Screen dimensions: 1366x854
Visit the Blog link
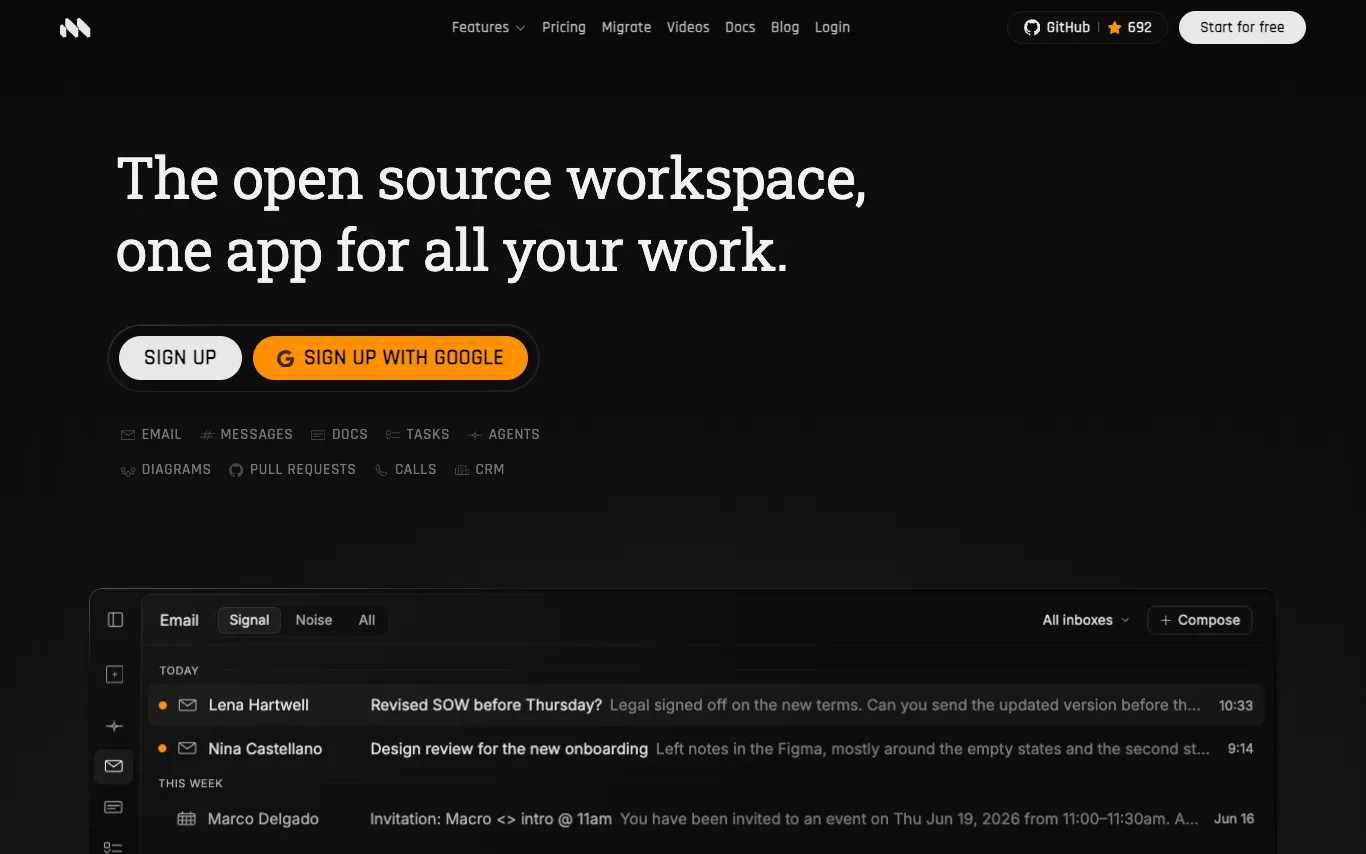(785, 27)
